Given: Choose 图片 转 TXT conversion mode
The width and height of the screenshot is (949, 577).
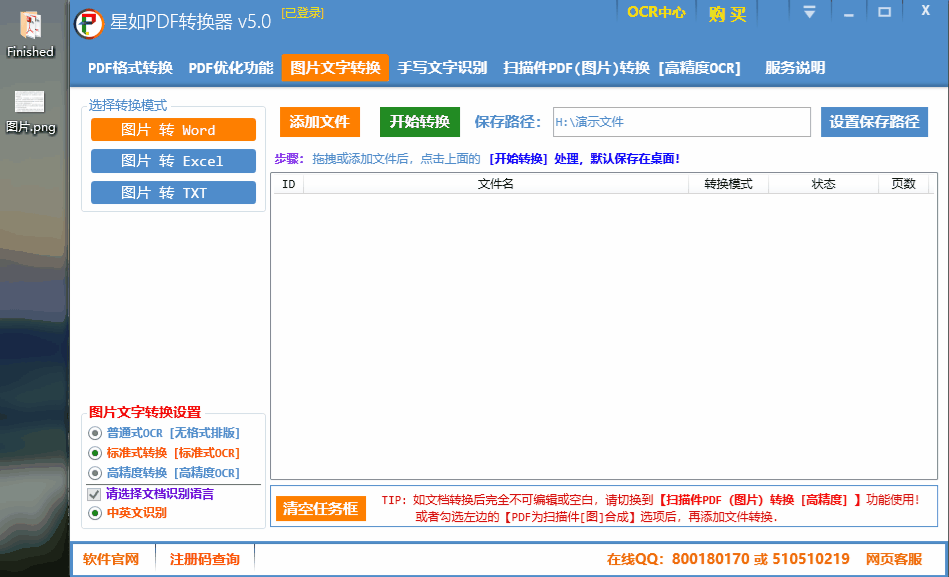Looking at the screenshot, I should (173, 193).
